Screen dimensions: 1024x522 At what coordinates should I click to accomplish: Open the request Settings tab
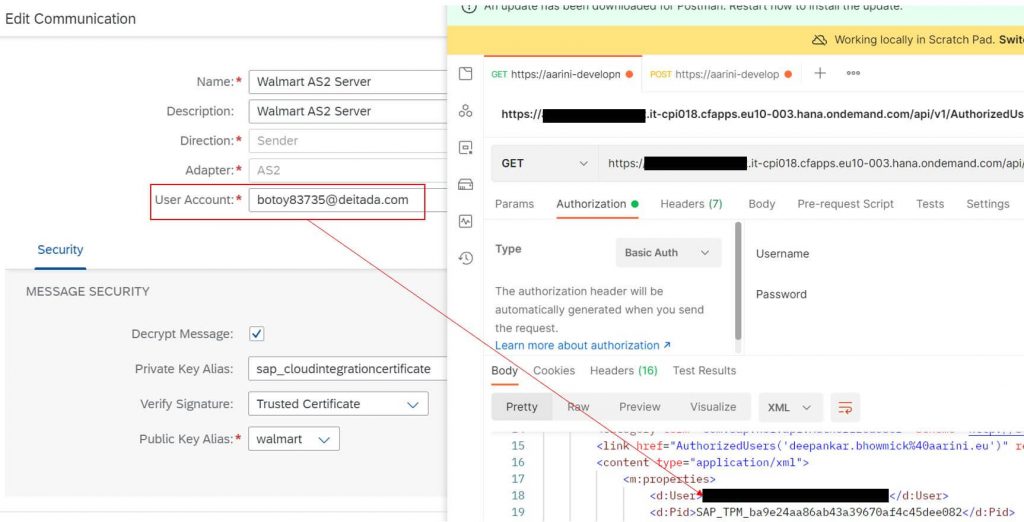pos(987,204)
